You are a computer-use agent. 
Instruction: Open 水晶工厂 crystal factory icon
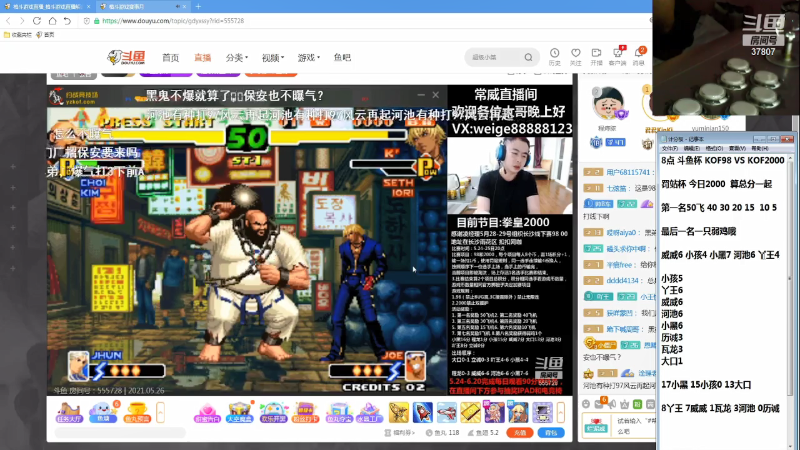[x=370, y=413]
